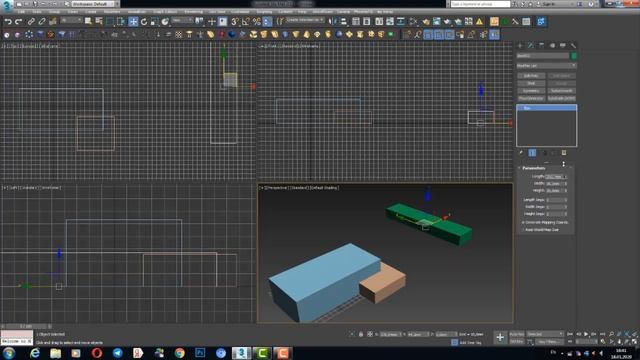This screenshot has height=360, width=640.
Task: Click the Symmetry modifier button
Action: tap(531, 91)
